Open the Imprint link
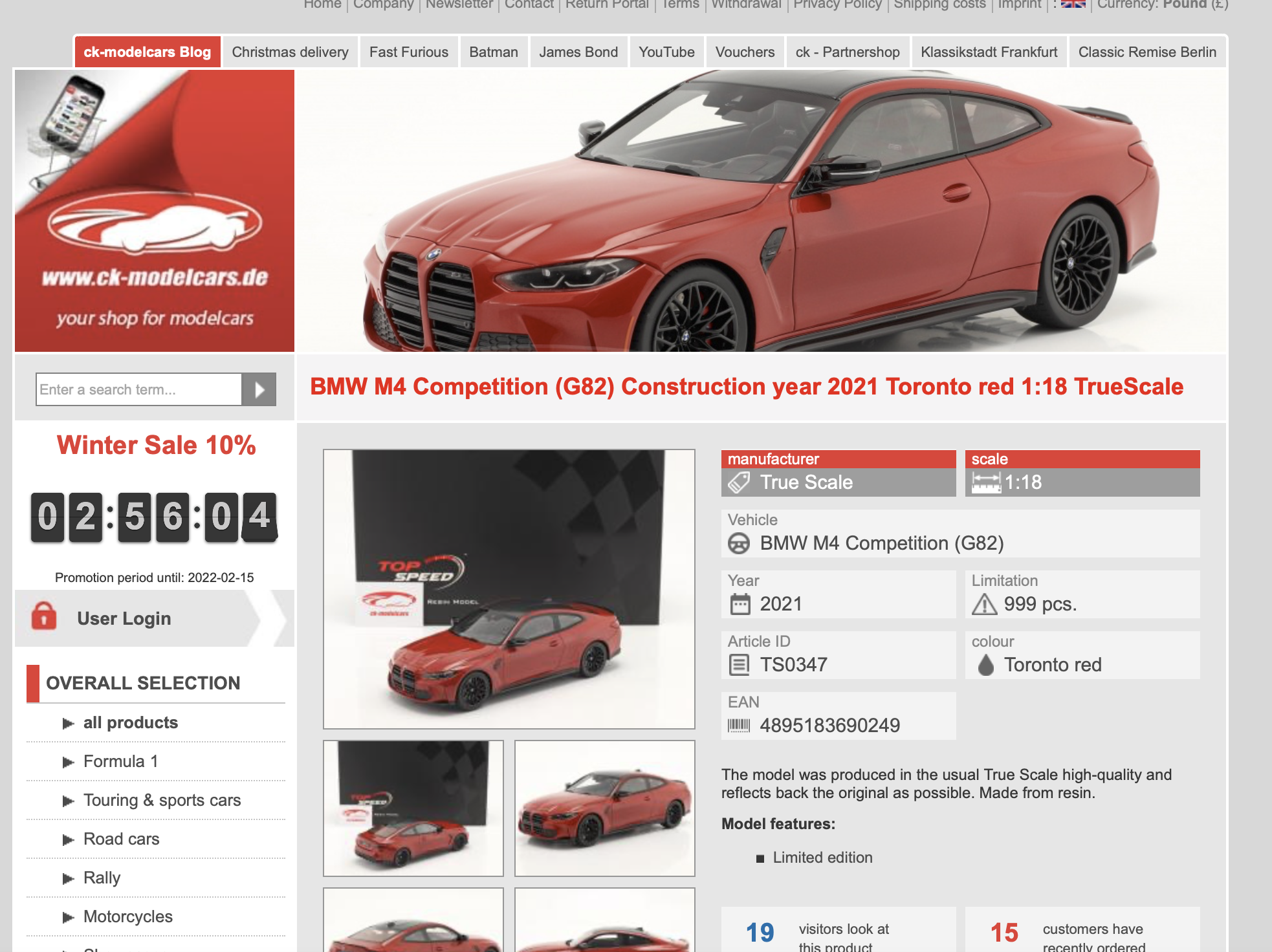Image resolution: width=1272 pixels, height=952 pixels. [1019, 5]
